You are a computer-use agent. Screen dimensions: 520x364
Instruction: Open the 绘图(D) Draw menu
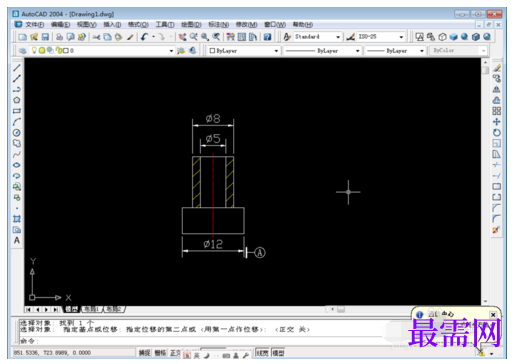click(191, 24)
